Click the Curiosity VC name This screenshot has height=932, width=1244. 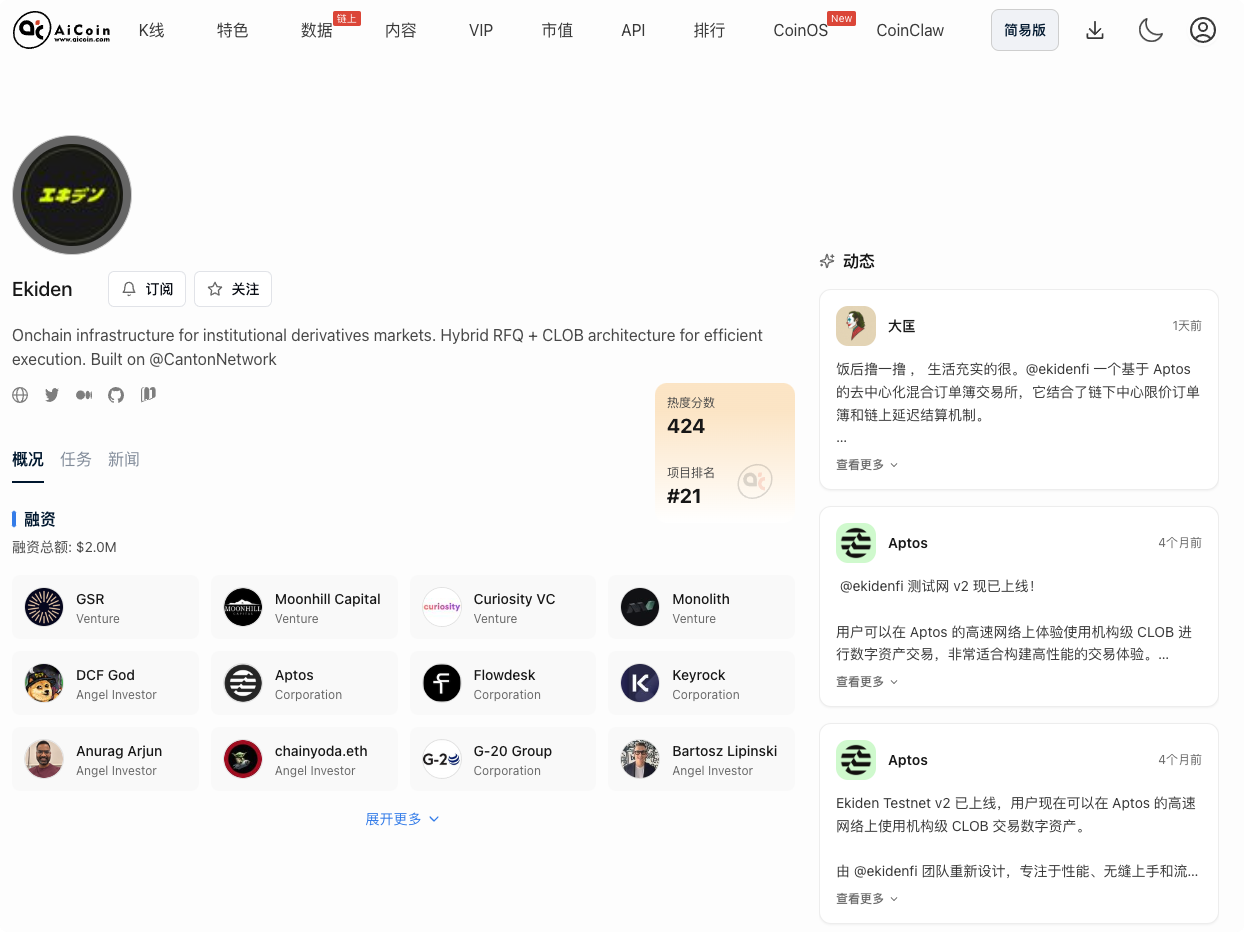[514, 599]
